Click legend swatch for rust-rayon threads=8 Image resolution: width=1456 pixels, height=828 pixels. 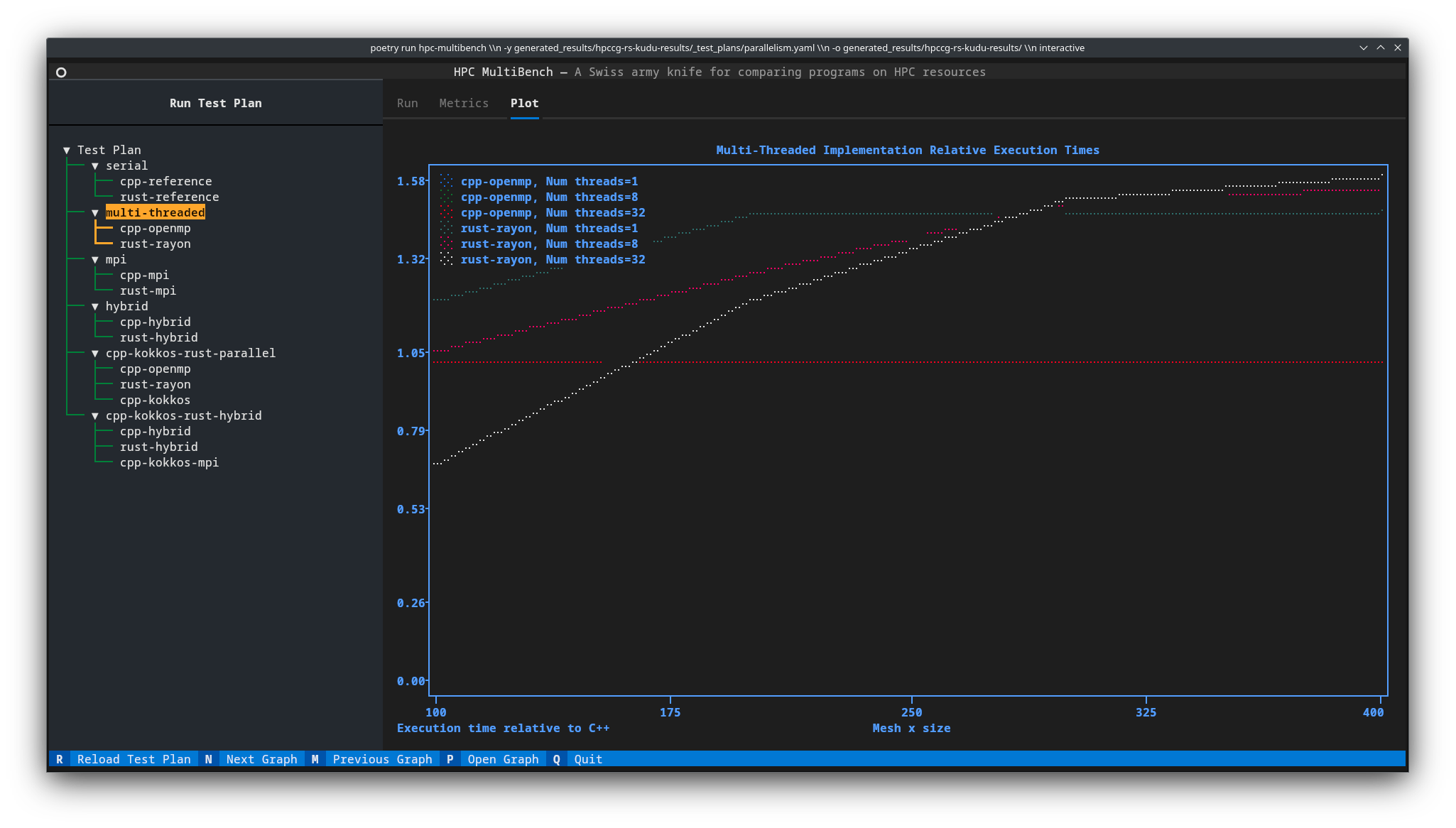tap(446, 244)
